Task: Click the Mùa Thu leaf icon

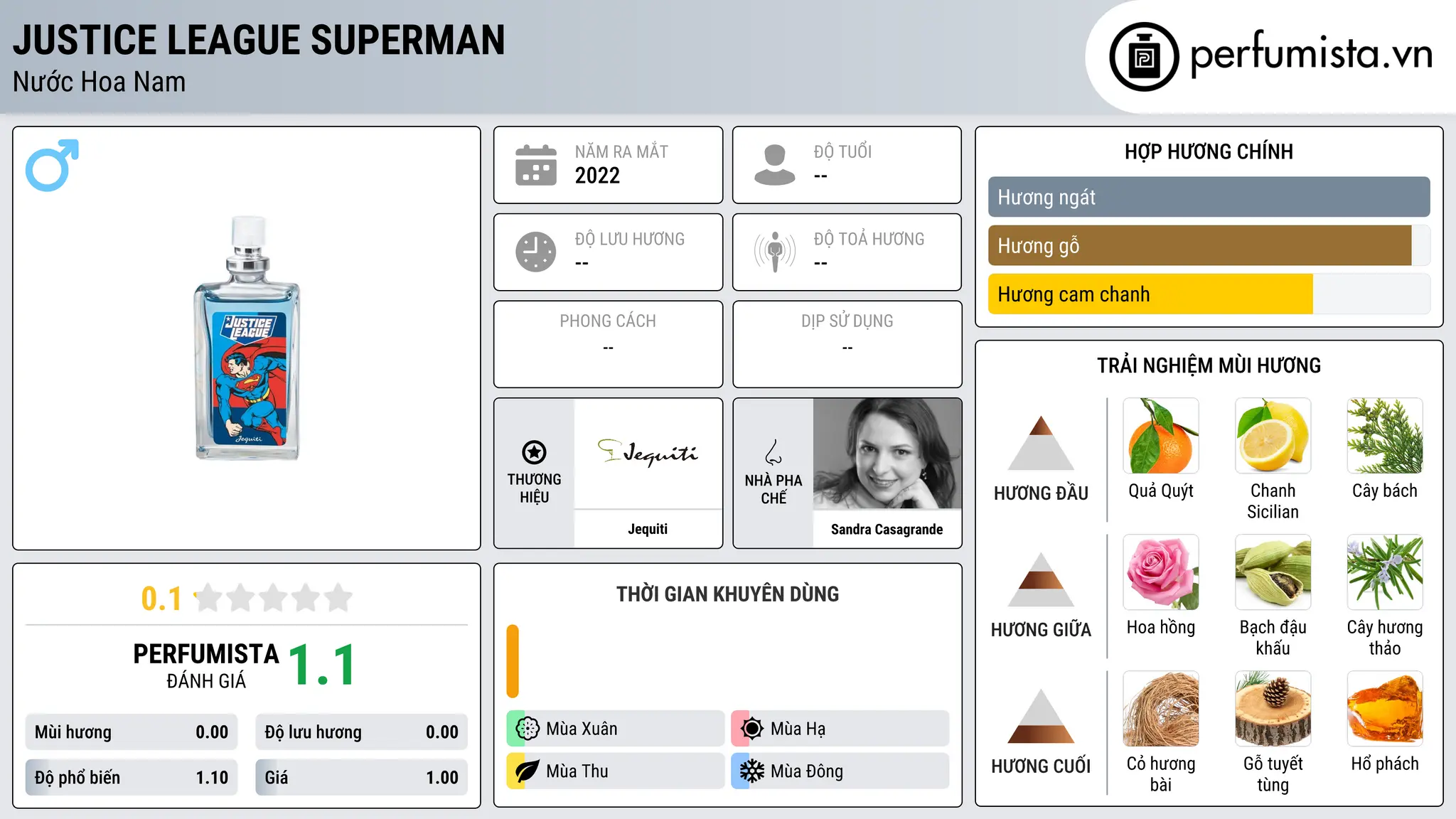Action: 528,771
